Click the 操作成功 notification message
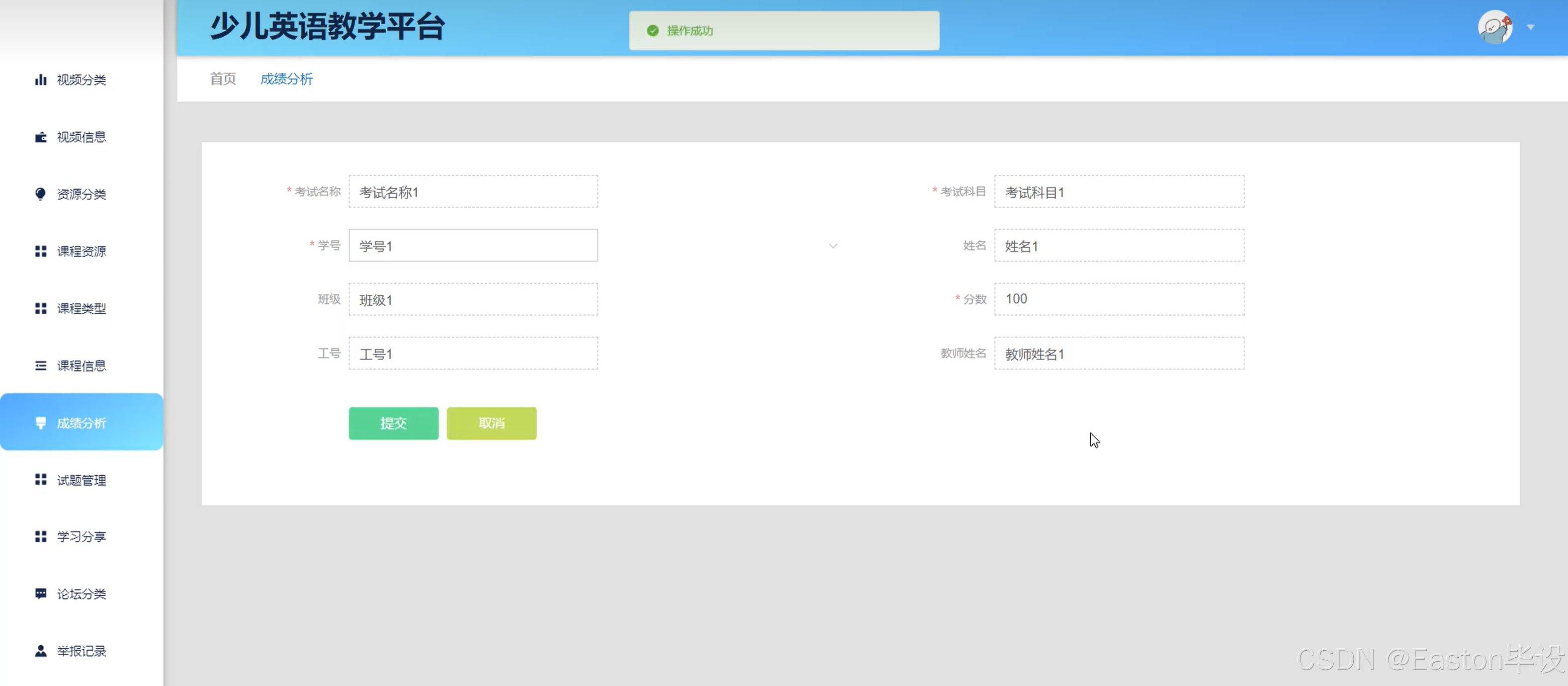 click(784, 31)
